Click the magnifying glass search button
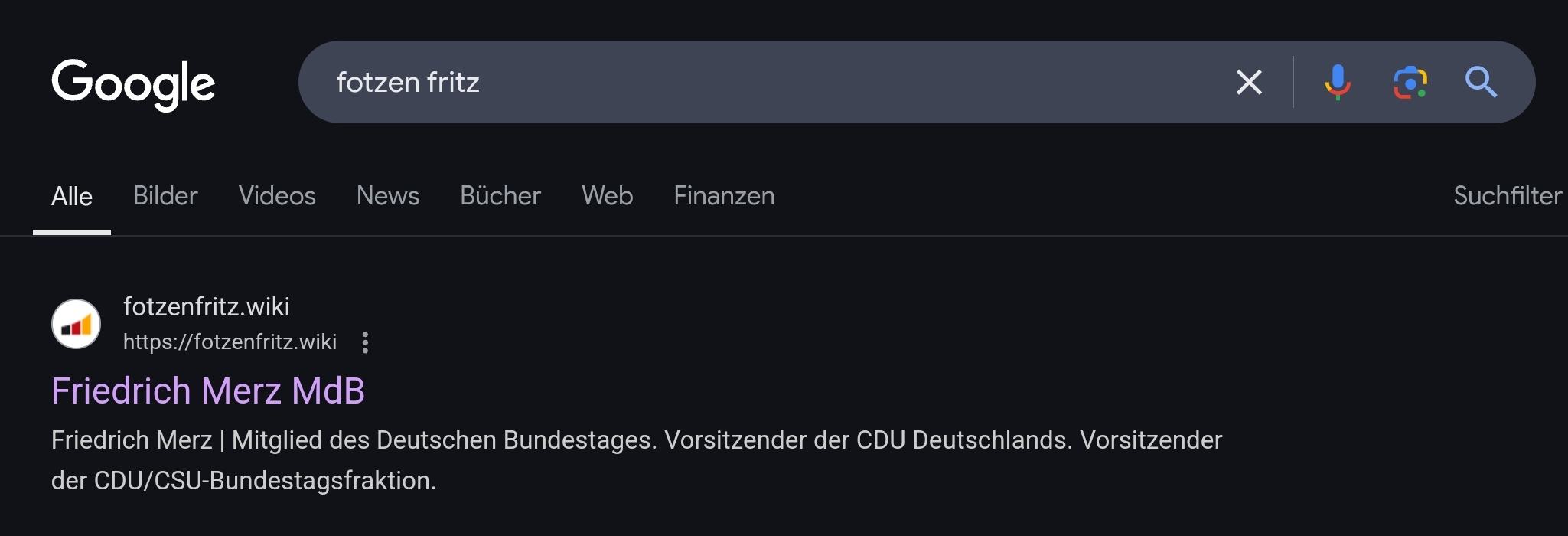1568x536 pixels. click(1481, 82)
